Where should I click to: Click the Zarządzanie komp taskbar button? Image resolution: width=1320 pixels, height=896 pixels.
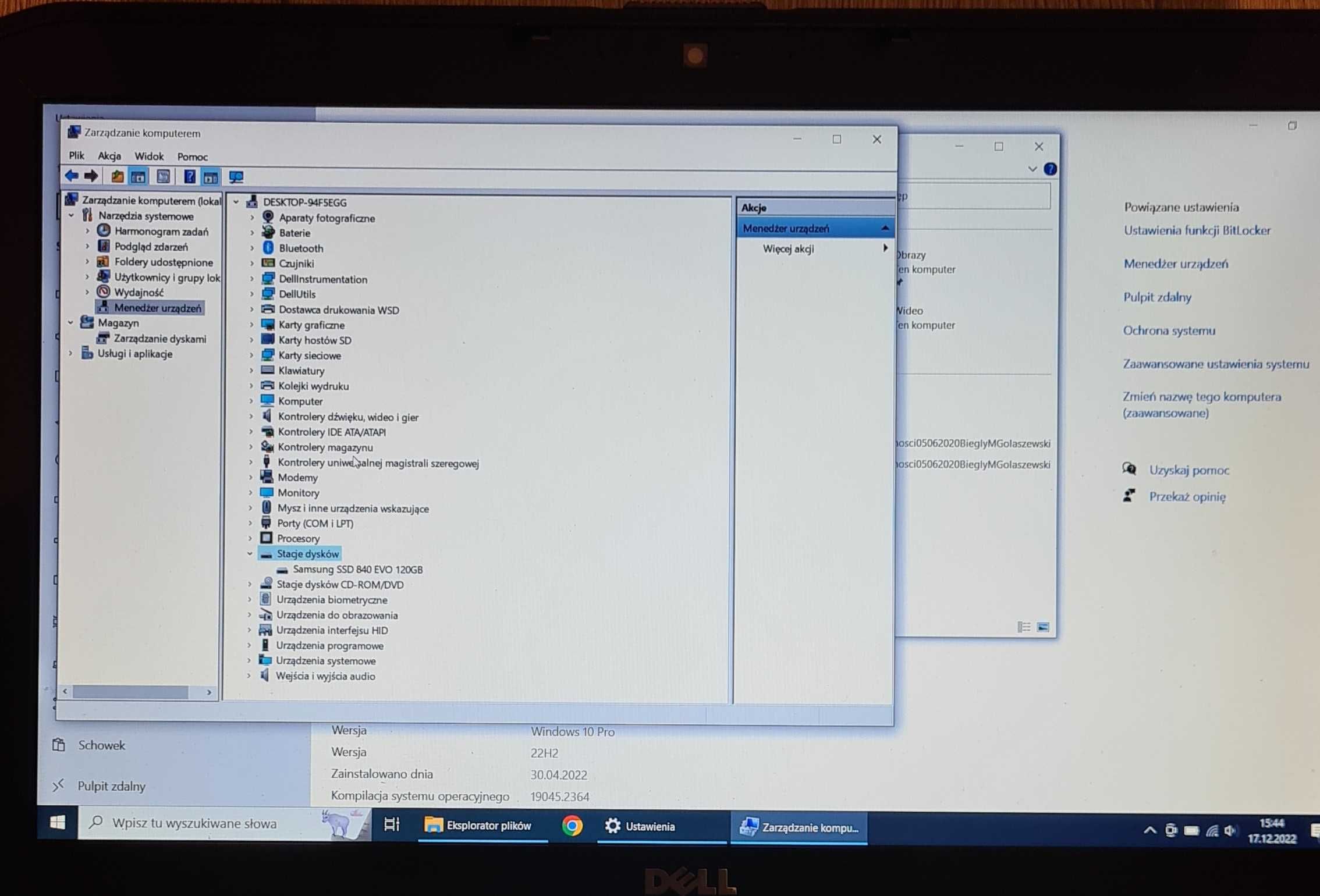[800, 827]
